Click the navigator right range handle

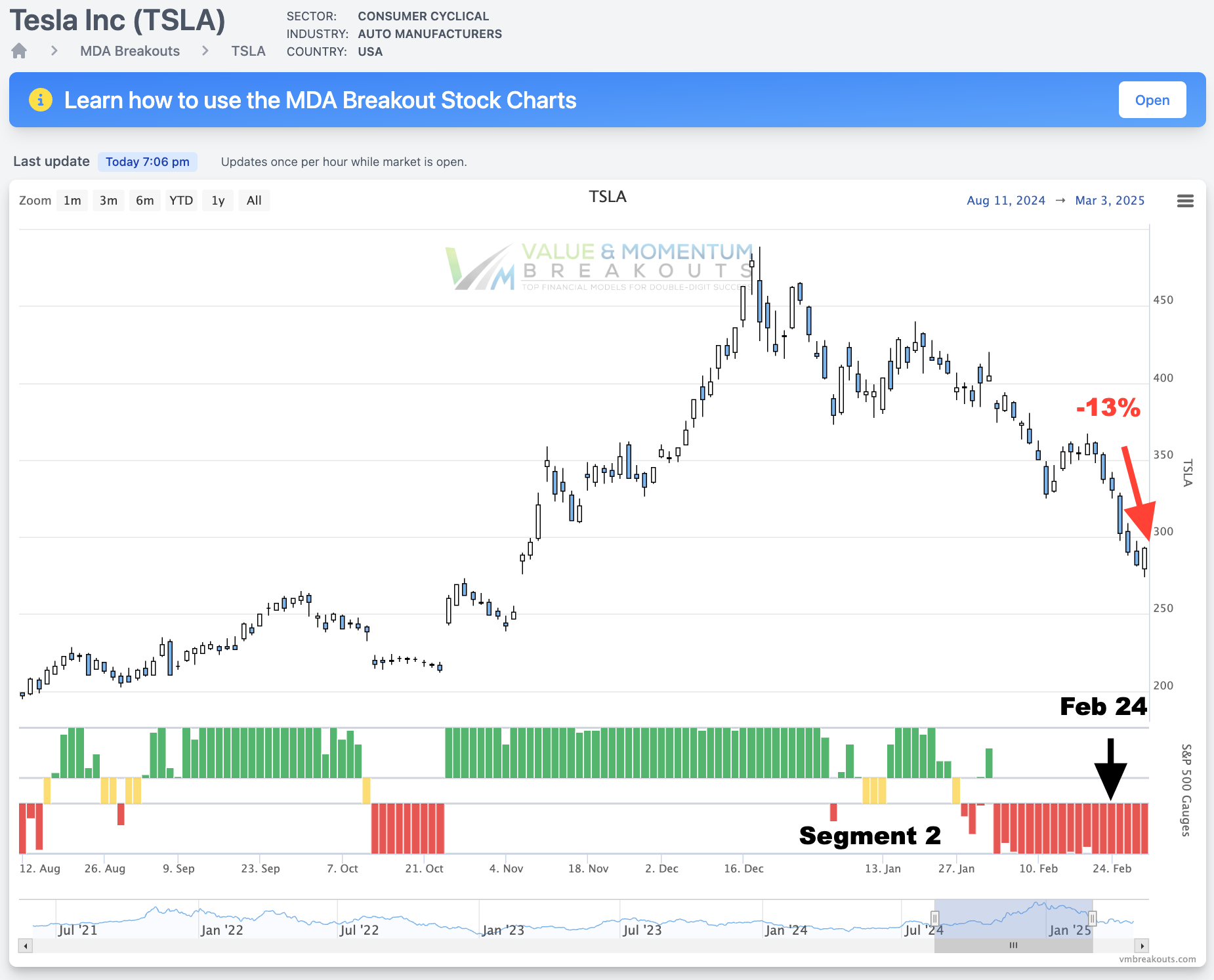(x=1093, y=918)
